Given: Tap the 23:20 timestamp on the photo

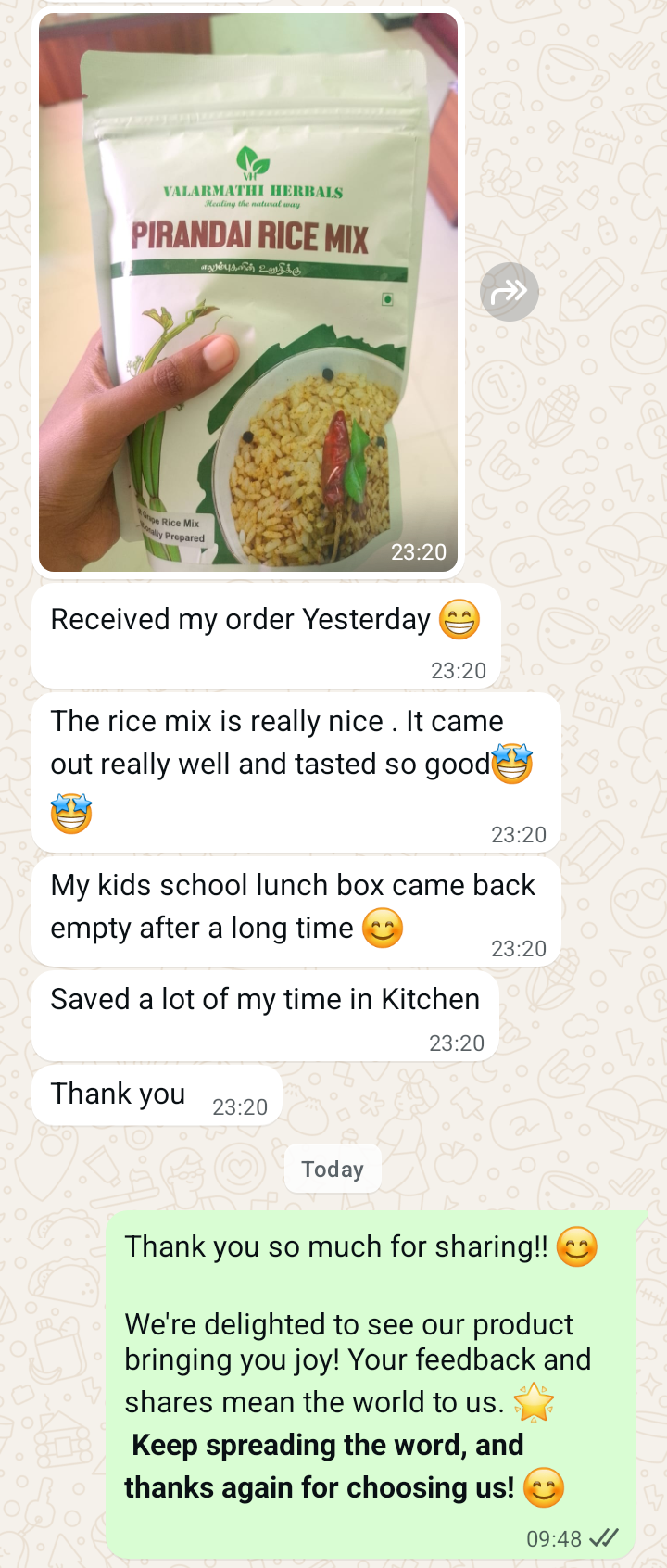Looking at the screenshot, I should point(419,552).
